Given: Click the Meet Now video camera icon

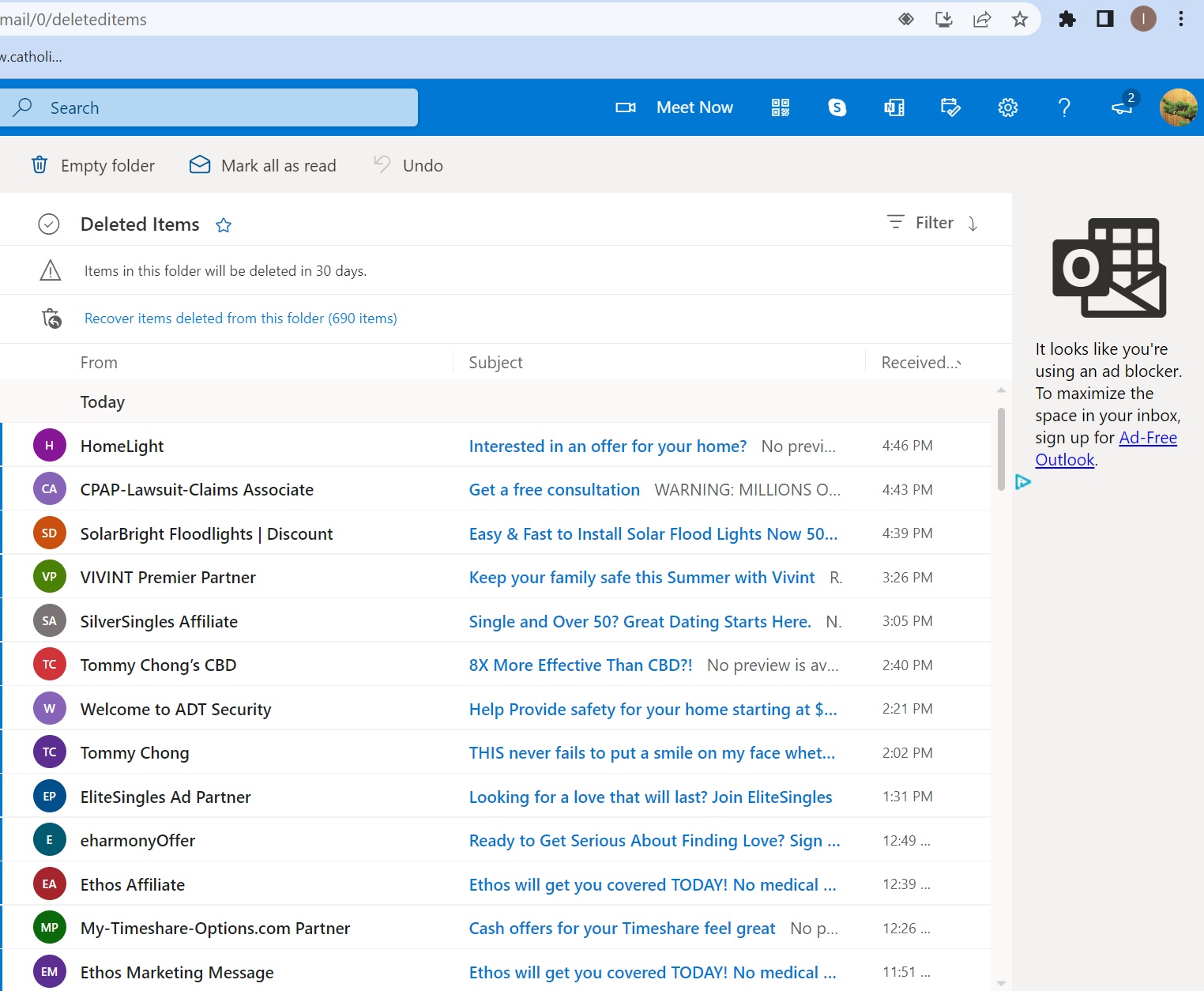Looking at the screenshot, I should pyautogui.click(x=626, y=107).
